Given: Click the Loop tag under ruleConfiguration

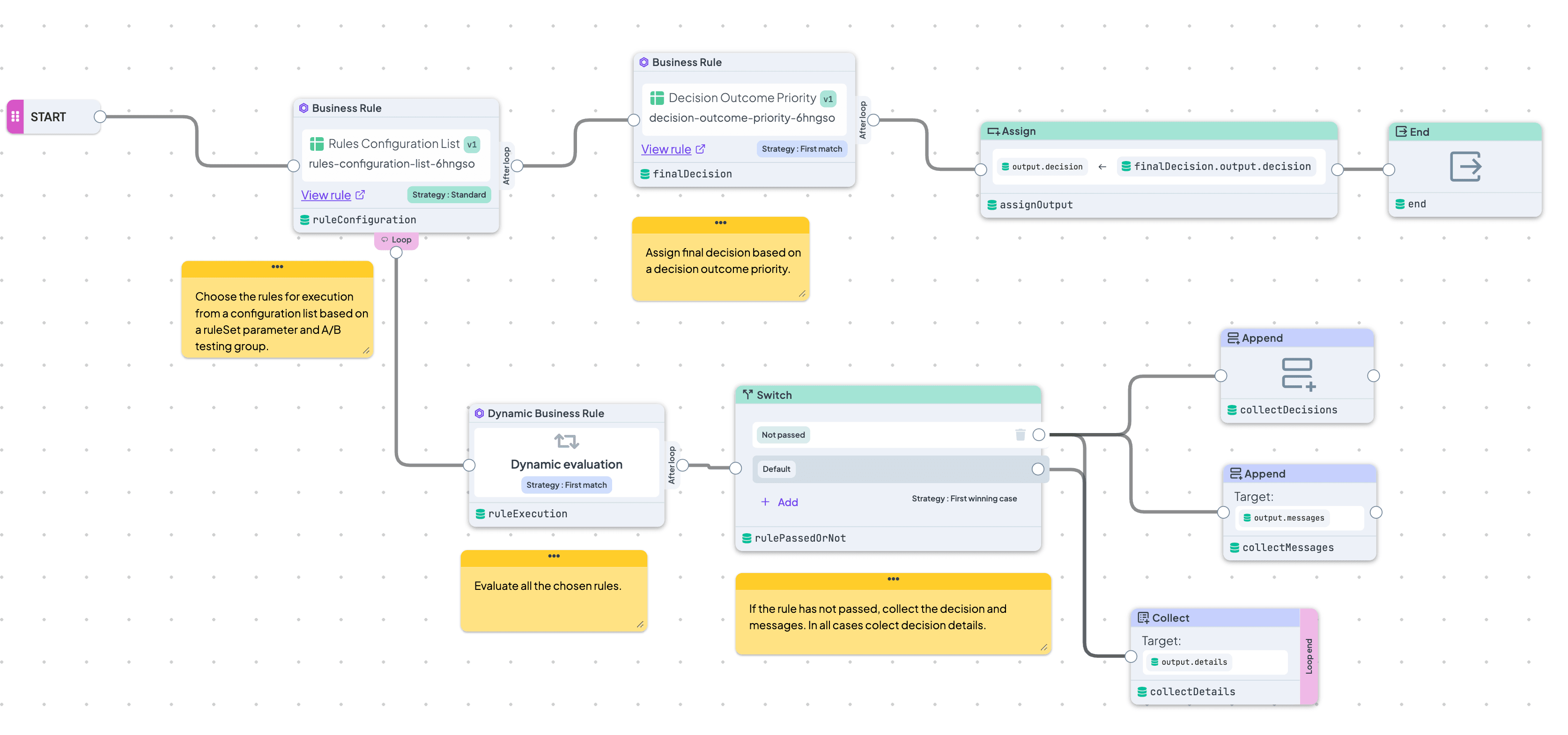Looking at the screenshot, I should [x=396, y=240].
